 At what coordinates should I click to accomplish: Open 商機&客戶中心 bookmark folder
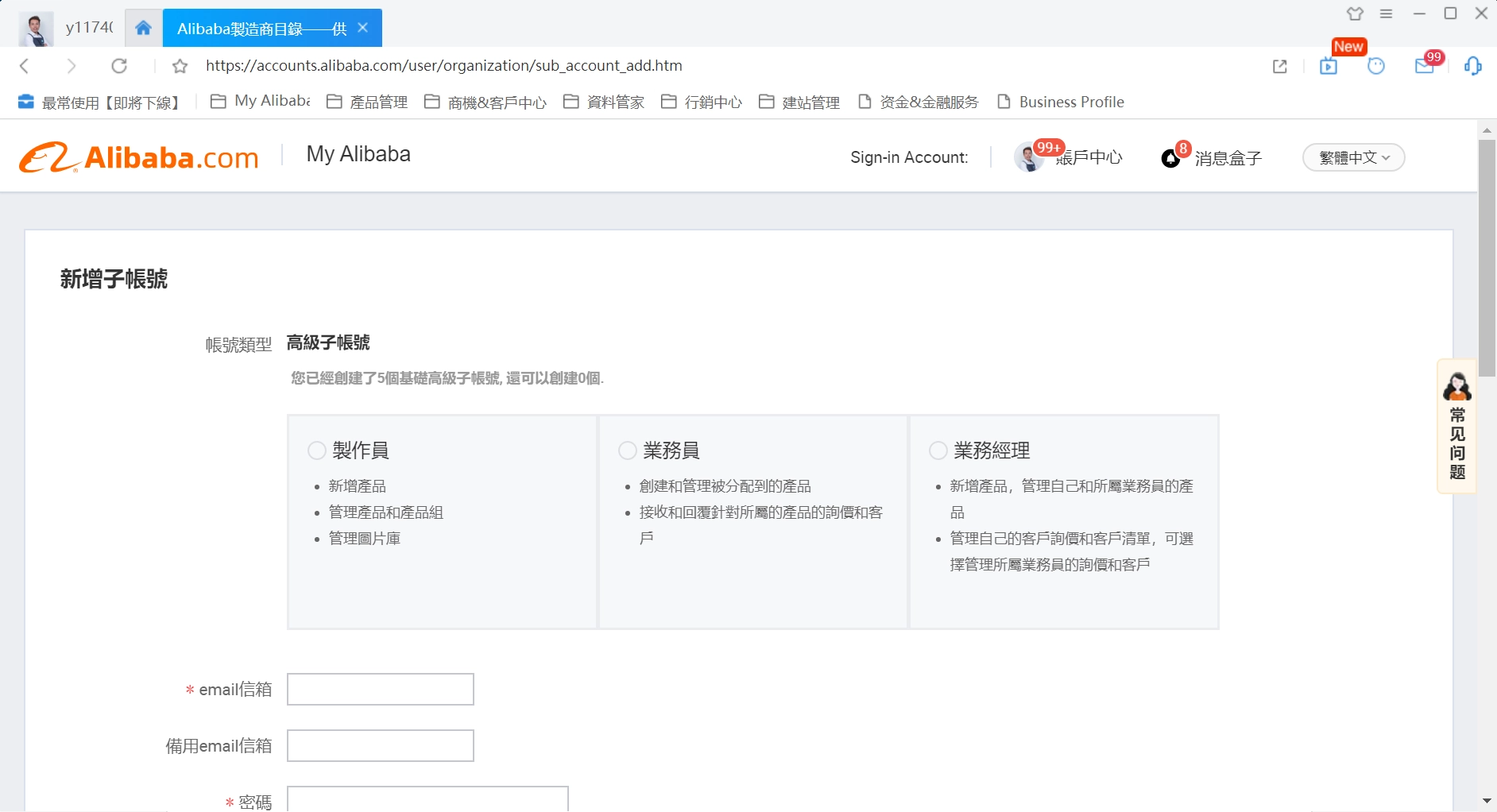[x=485, y=102]
